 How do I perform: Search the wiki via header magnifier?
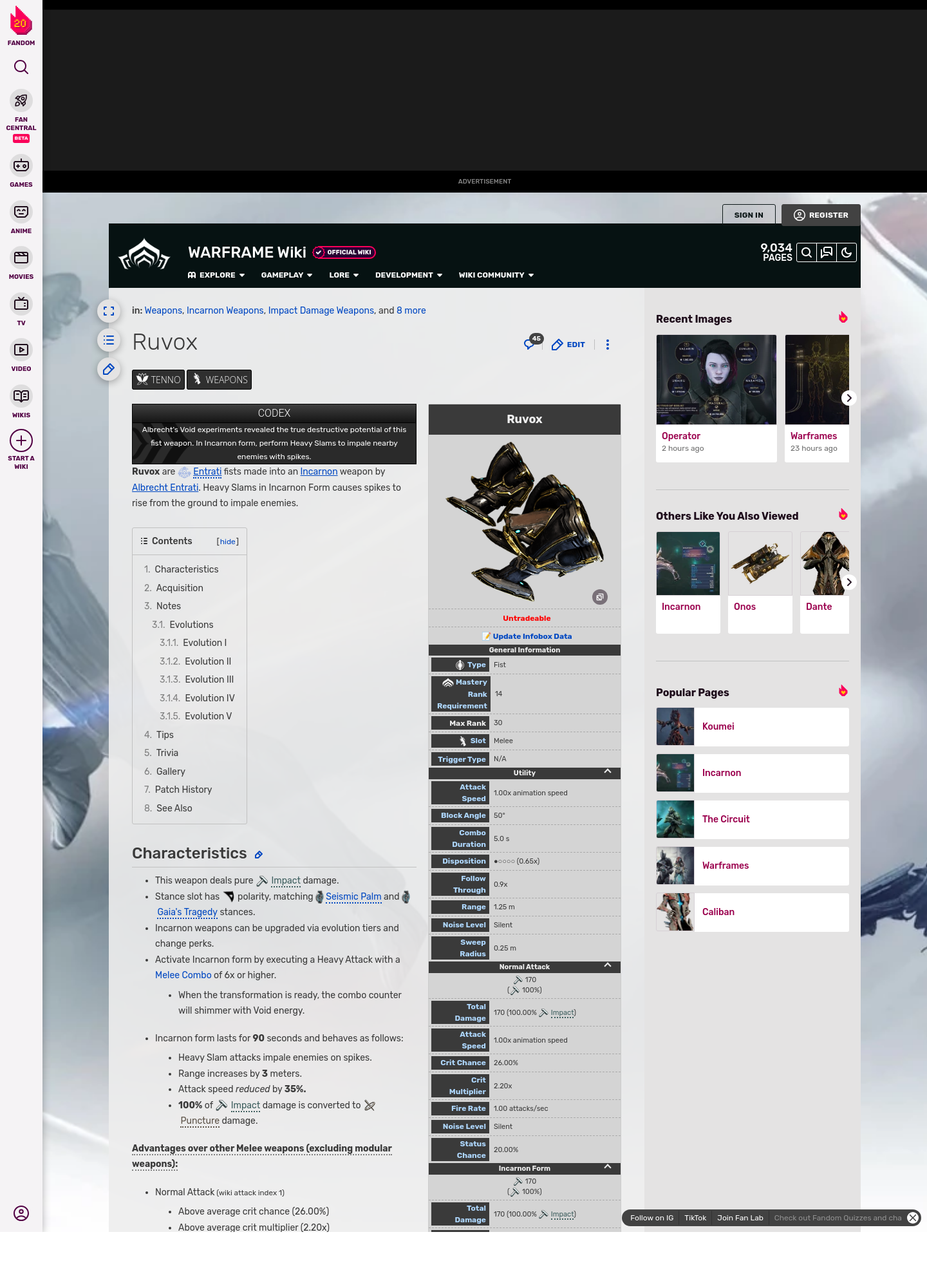coord(807,253)
